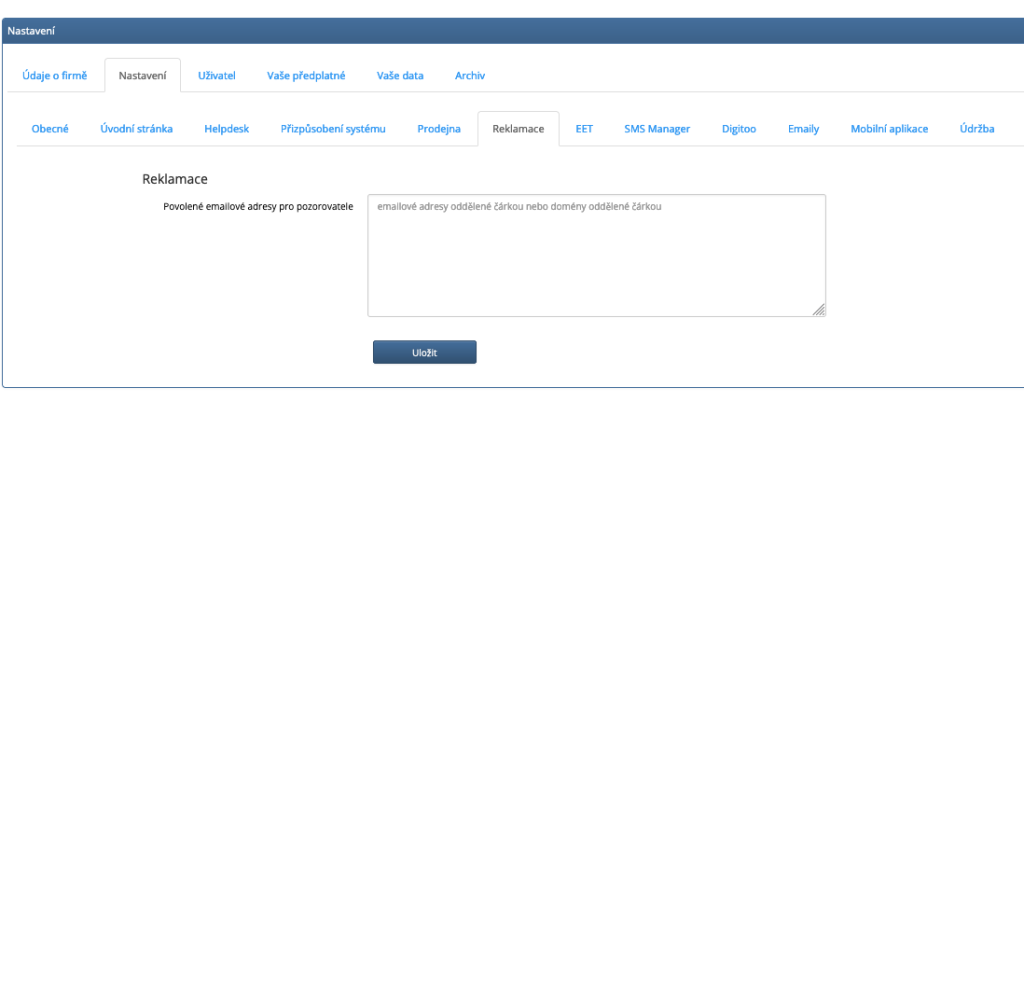Image resolution: width=1024 pixels, height=983 pixels.
Task: Show the Archiv tab
Action: pos(470,76)
